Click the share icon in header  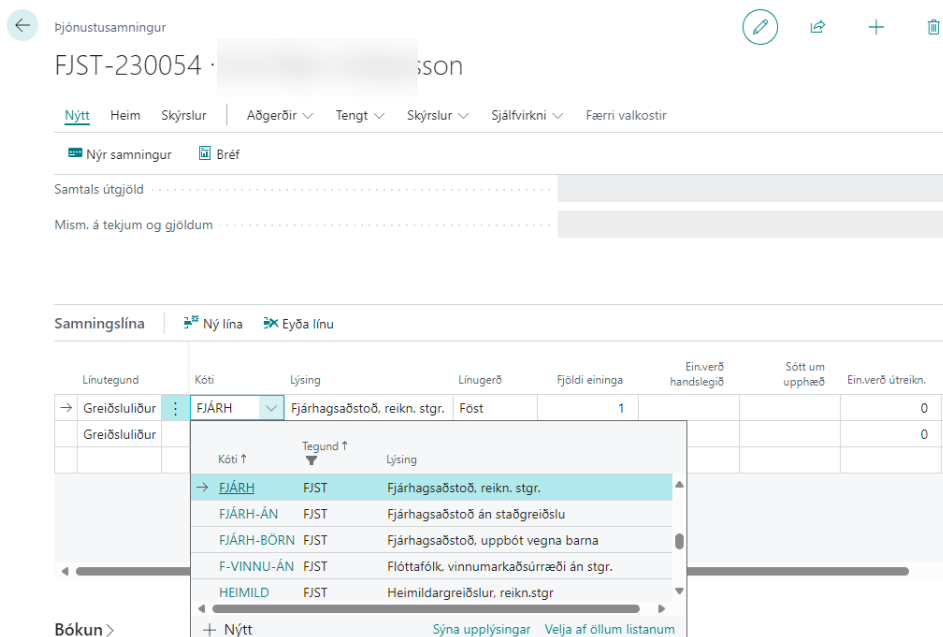tap(817, 28)
